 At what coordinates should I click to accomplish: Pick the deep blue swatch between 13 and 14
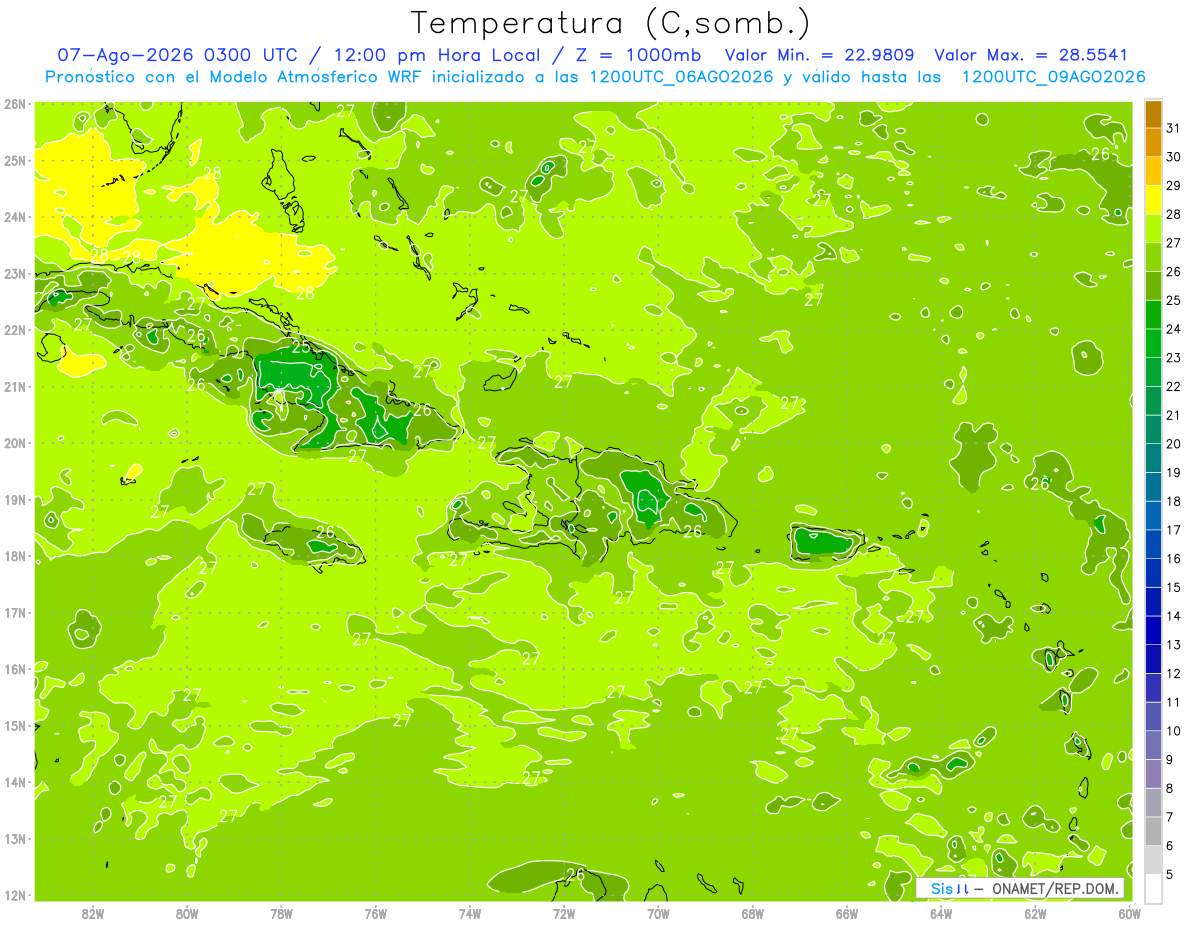point(1153,630)
